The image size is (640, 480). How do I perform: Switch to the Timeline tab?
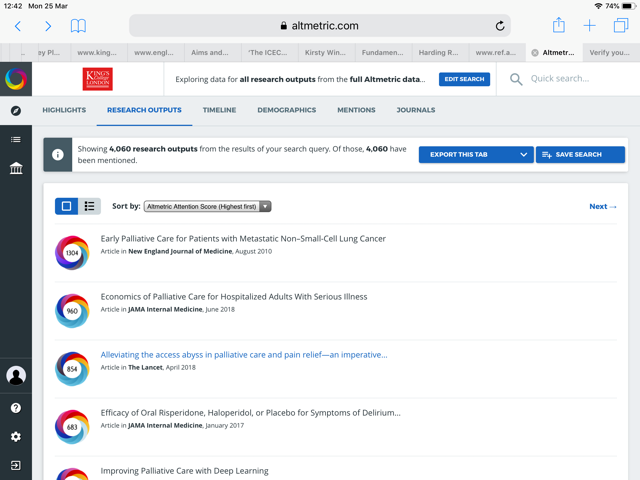219,110
